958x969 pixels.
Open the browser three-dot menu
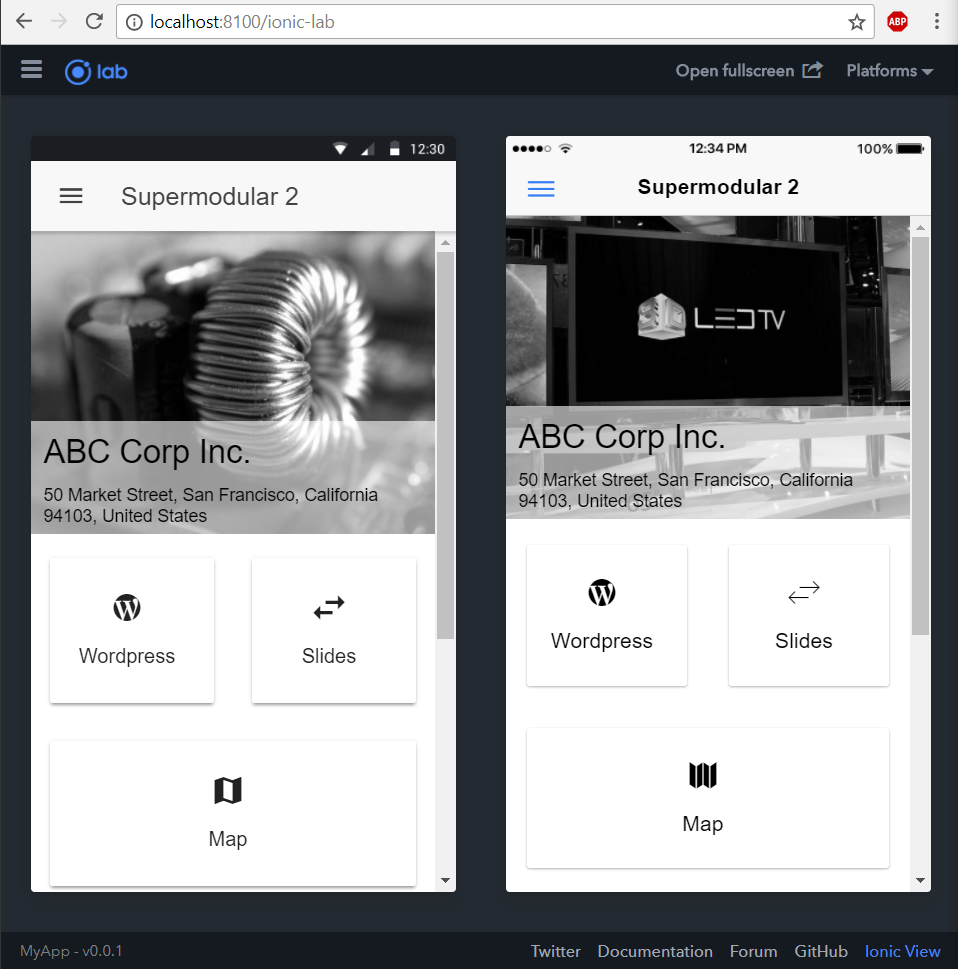(937, 22)
